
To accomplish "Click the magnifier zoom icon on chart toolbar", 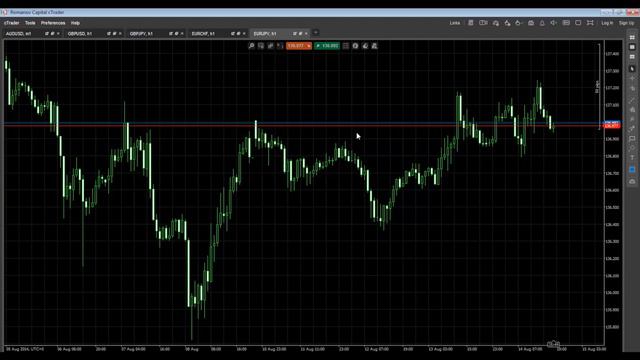I will click(x=251, y=46).
